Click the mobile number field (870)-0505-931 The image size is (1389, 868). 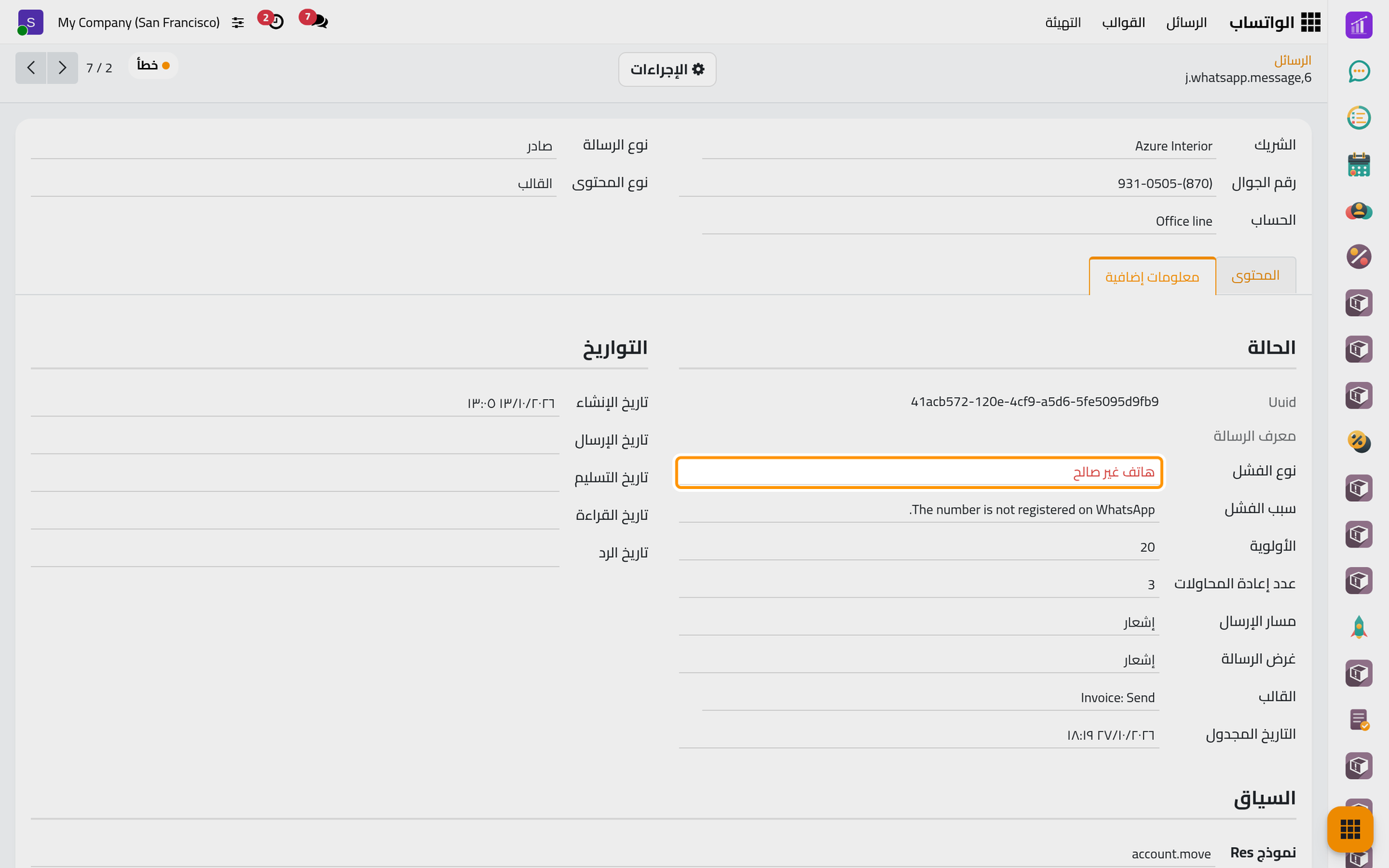pyautogui.click(x=947, y=184)
